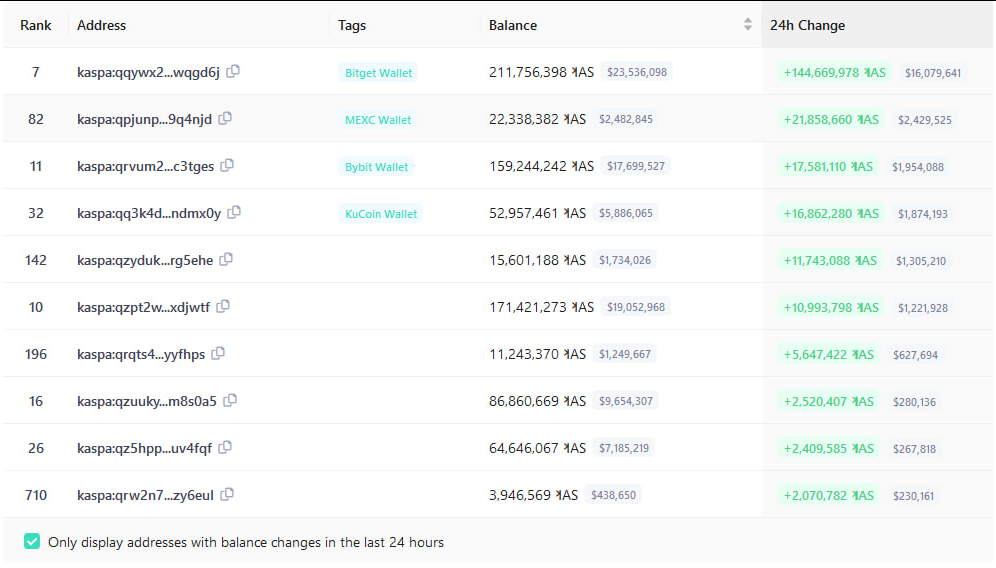Image resolution: width=996 pixels, height=568 pixels.
Task: Copy address kaspa:qrw2n7...zy6eul
Action: point(227,494)
